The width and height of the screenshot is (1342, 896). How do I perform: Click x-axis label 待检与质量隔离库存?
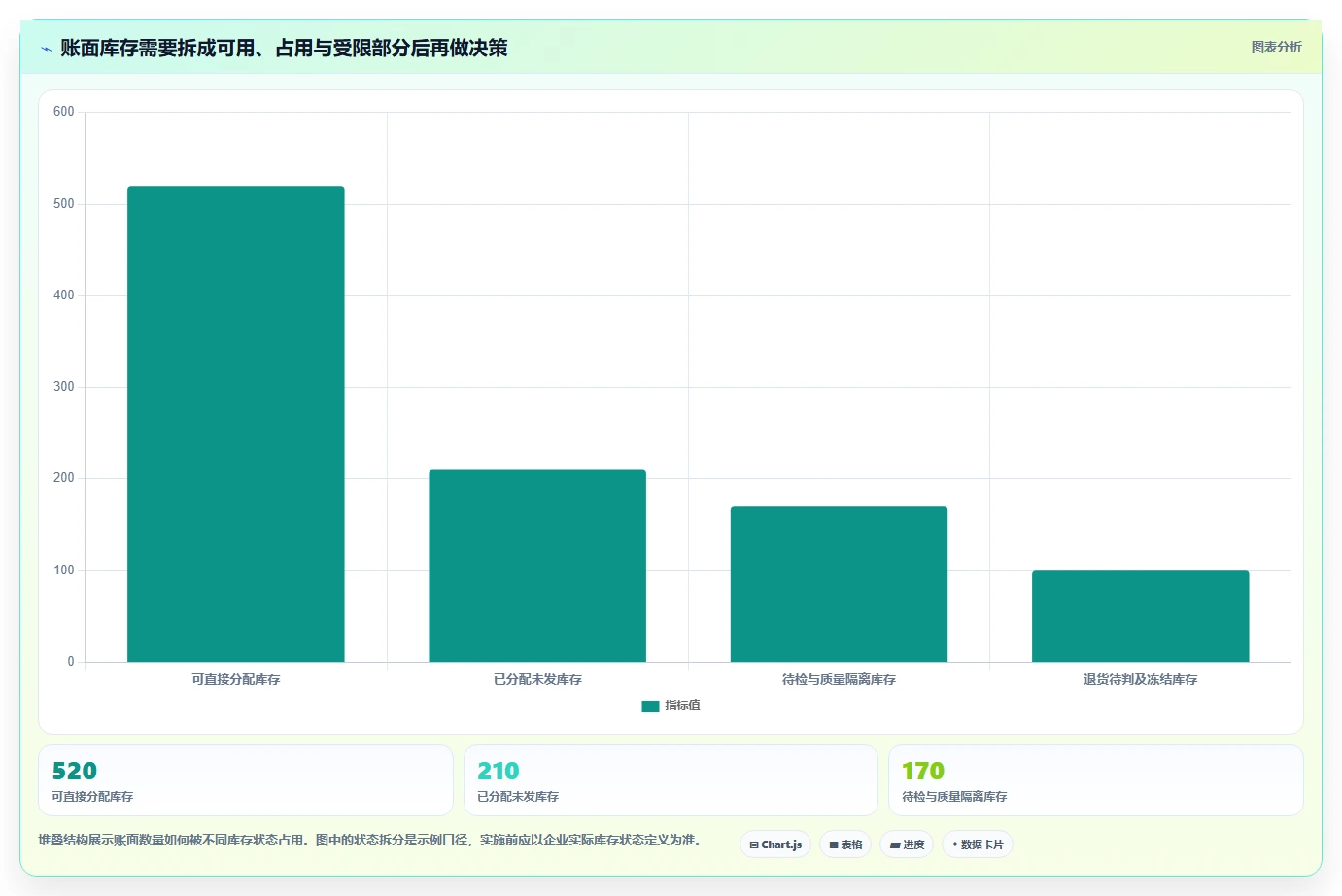pyautogui.click(x=839, y=680)
